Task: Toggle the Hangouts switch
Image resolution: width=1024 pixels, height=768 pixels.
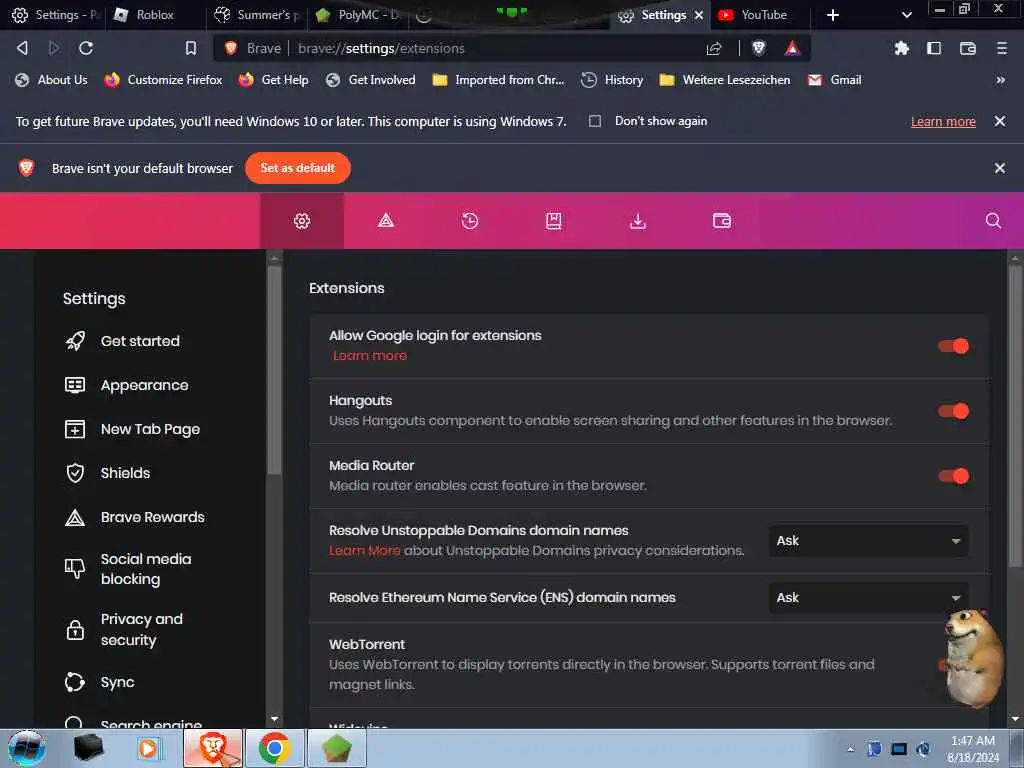Action: pyautogui.click(x=953, y=411)
